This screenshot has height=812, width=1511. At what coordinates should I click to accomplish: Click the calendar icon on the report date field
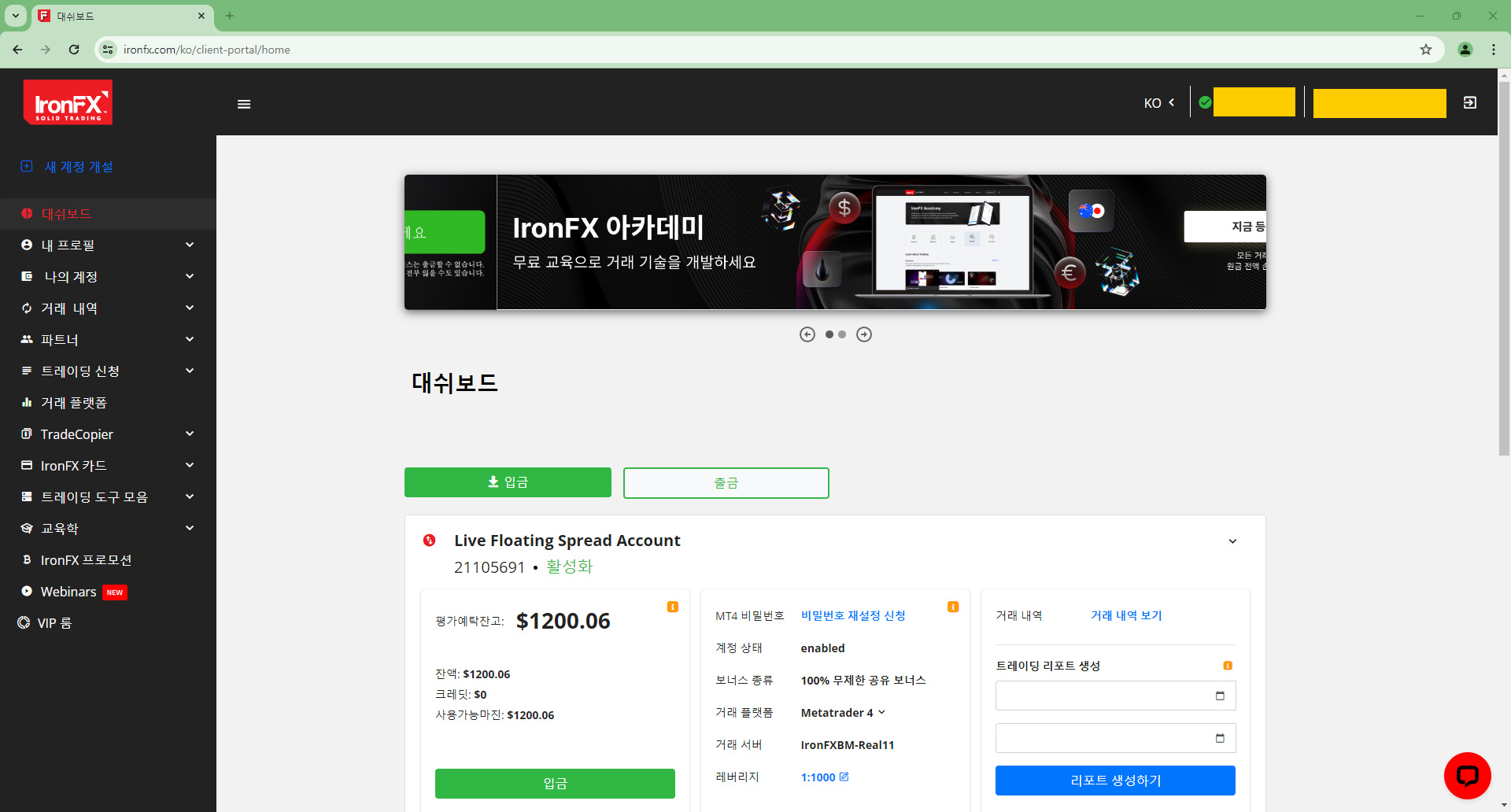[1221, 695]
